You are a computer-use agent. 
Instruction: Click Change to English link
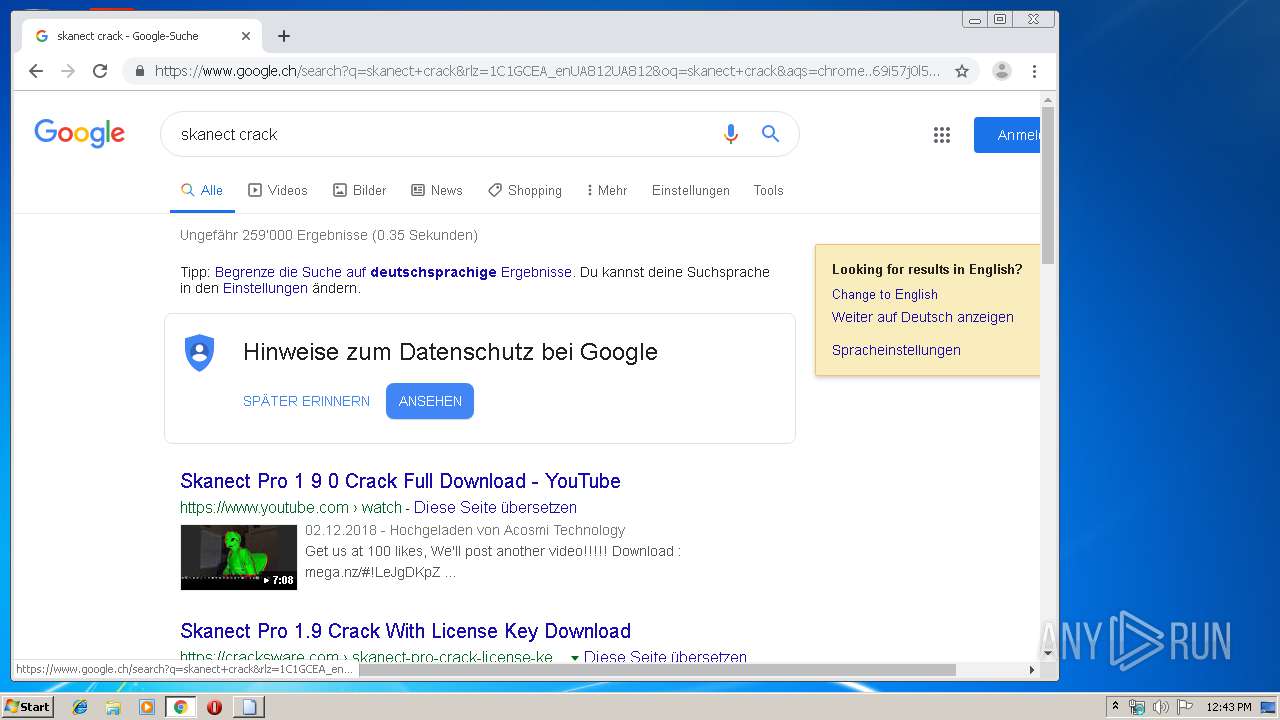(885, 294)
